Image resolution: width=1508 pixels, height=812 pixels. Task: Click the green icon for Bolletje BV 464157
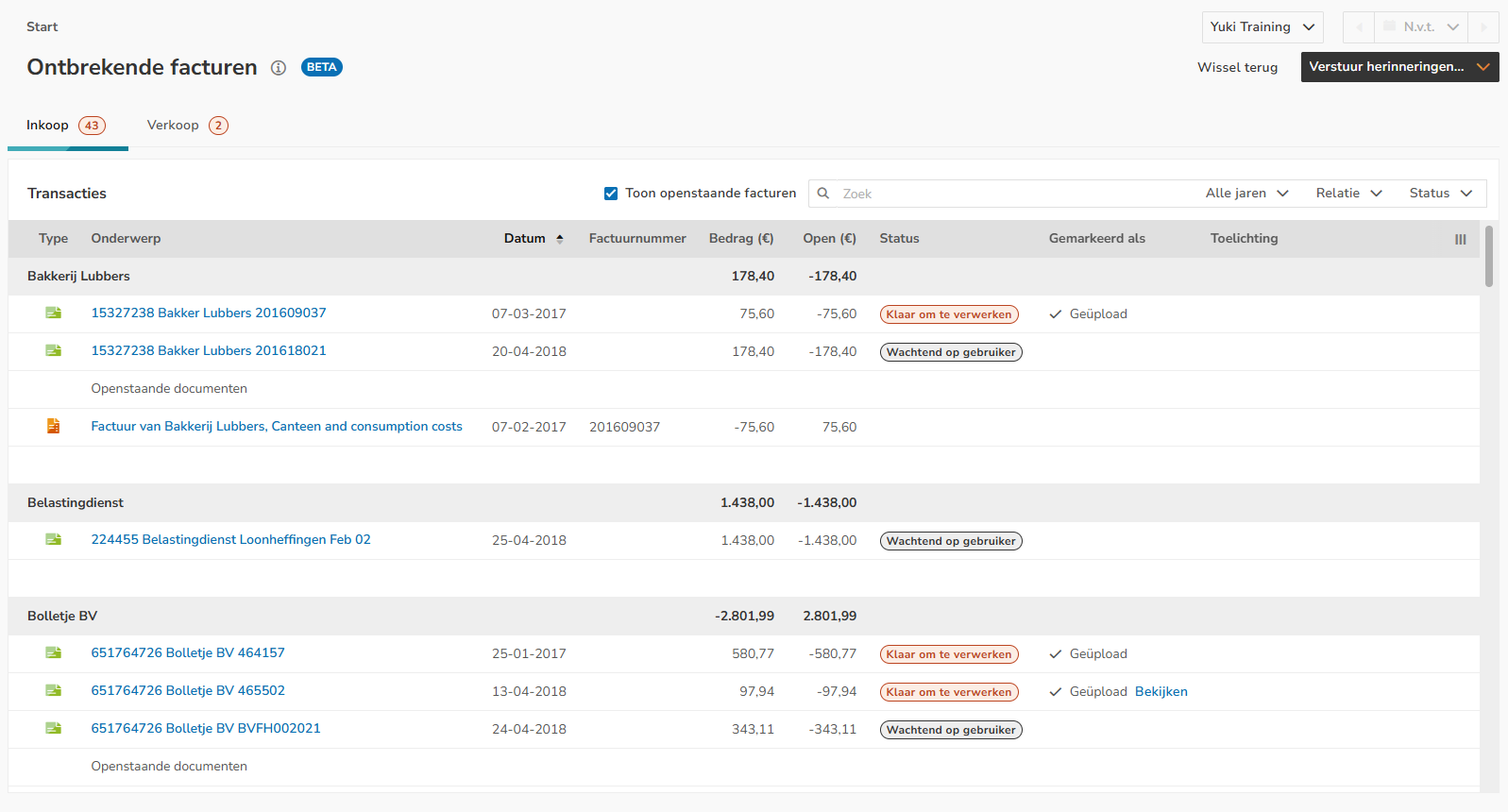[x=54, y=653]
